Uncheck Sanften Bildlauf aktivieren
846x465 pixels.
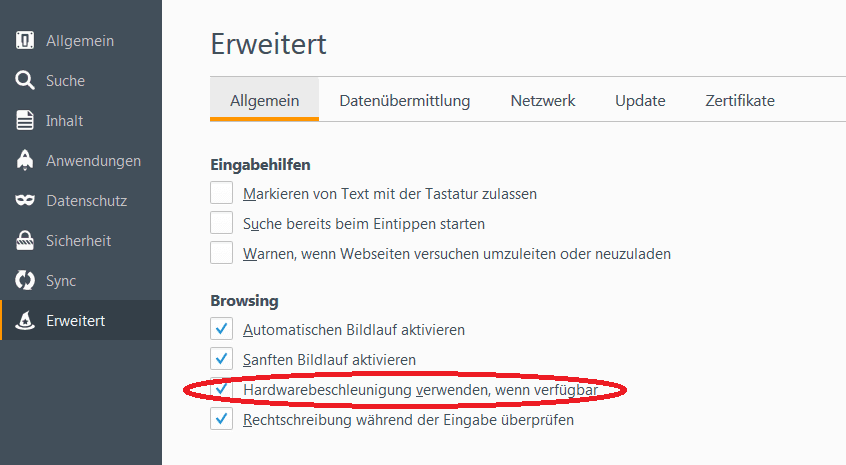pyautogui.click(x=221, y=359)
